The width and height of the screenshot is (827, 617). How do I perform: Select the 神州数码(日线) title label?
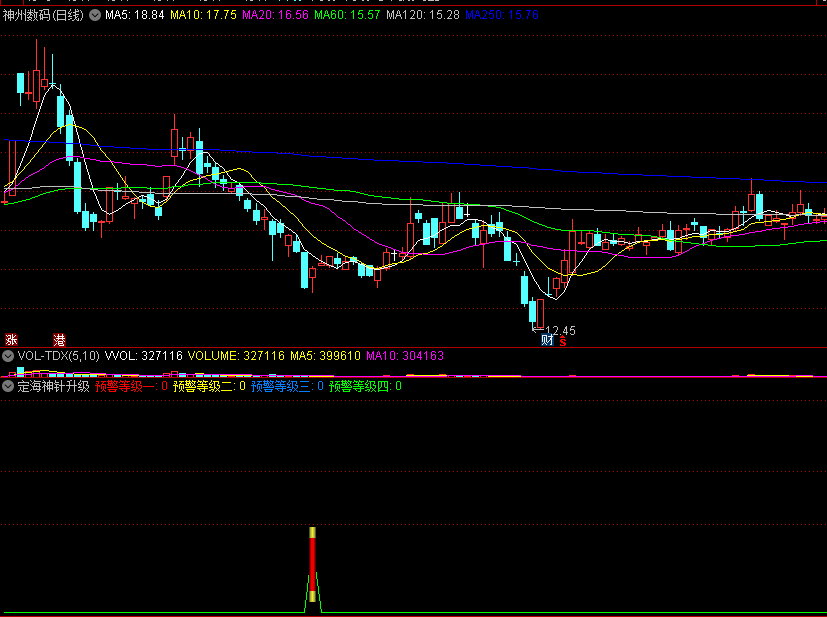[43, 15]
